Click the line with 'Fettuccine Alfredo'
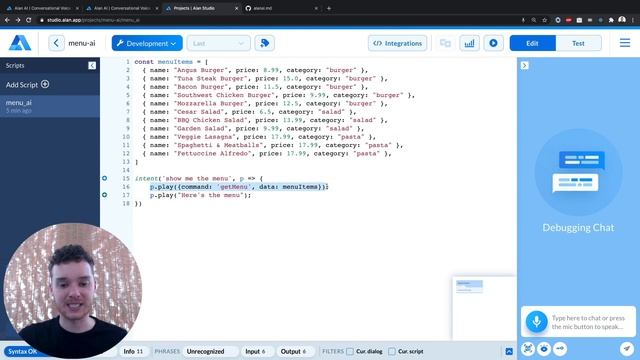640x360 pixels. point(267,153)
